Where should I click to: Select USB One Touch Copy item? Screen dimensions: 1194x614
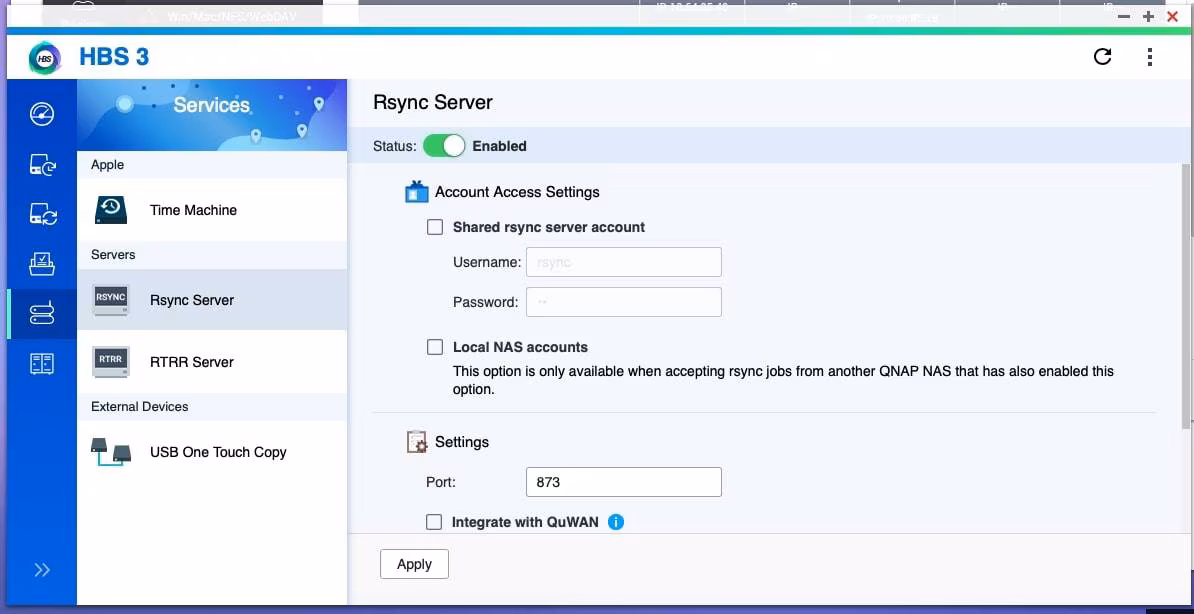click(212, 452)
